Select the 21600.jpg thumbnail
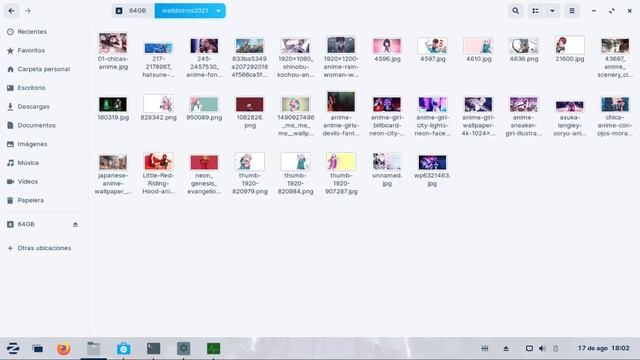The width and height of the screenshot is (640, 360). pyautogui.click(x=570, y=45)
